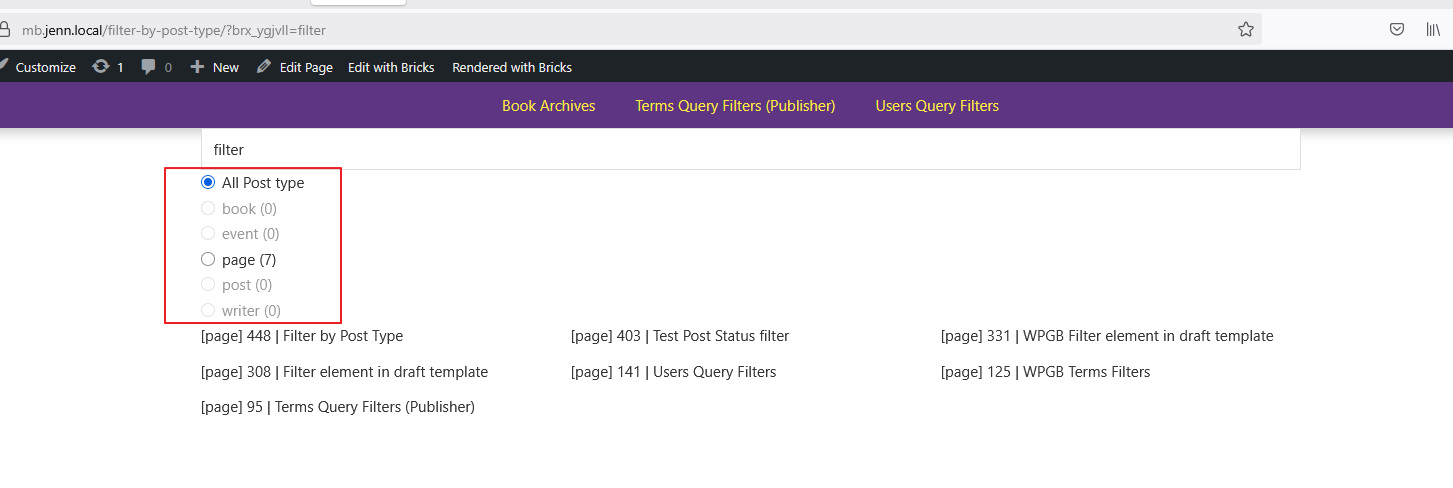The image size is (1453, 488).
Task: Click the search field containing "filter"
Action: click(x=750, y=150)
